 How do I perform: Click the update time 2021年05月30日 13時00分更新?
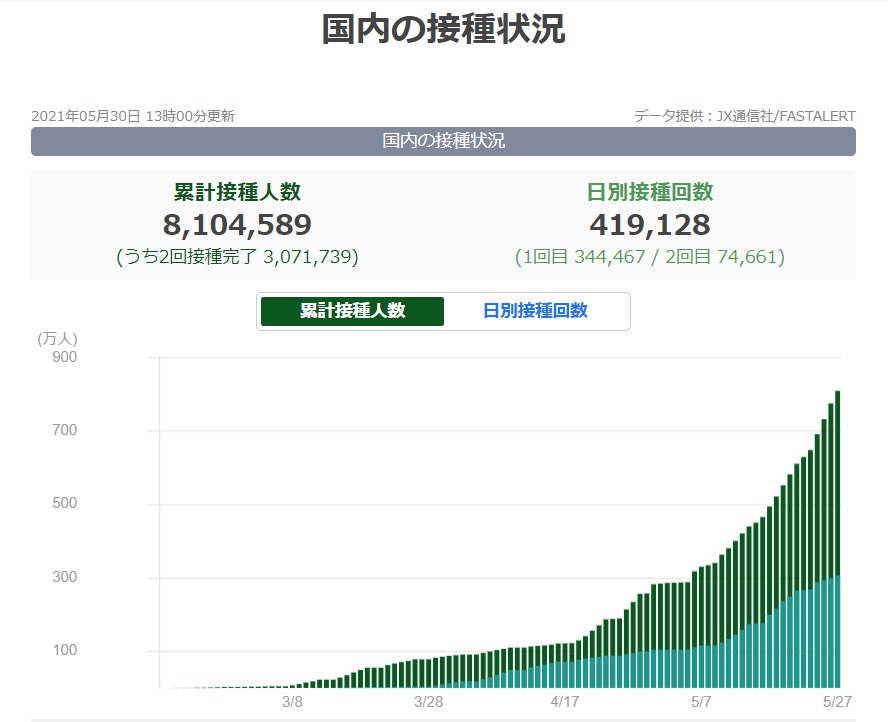[x=133, y=116]
